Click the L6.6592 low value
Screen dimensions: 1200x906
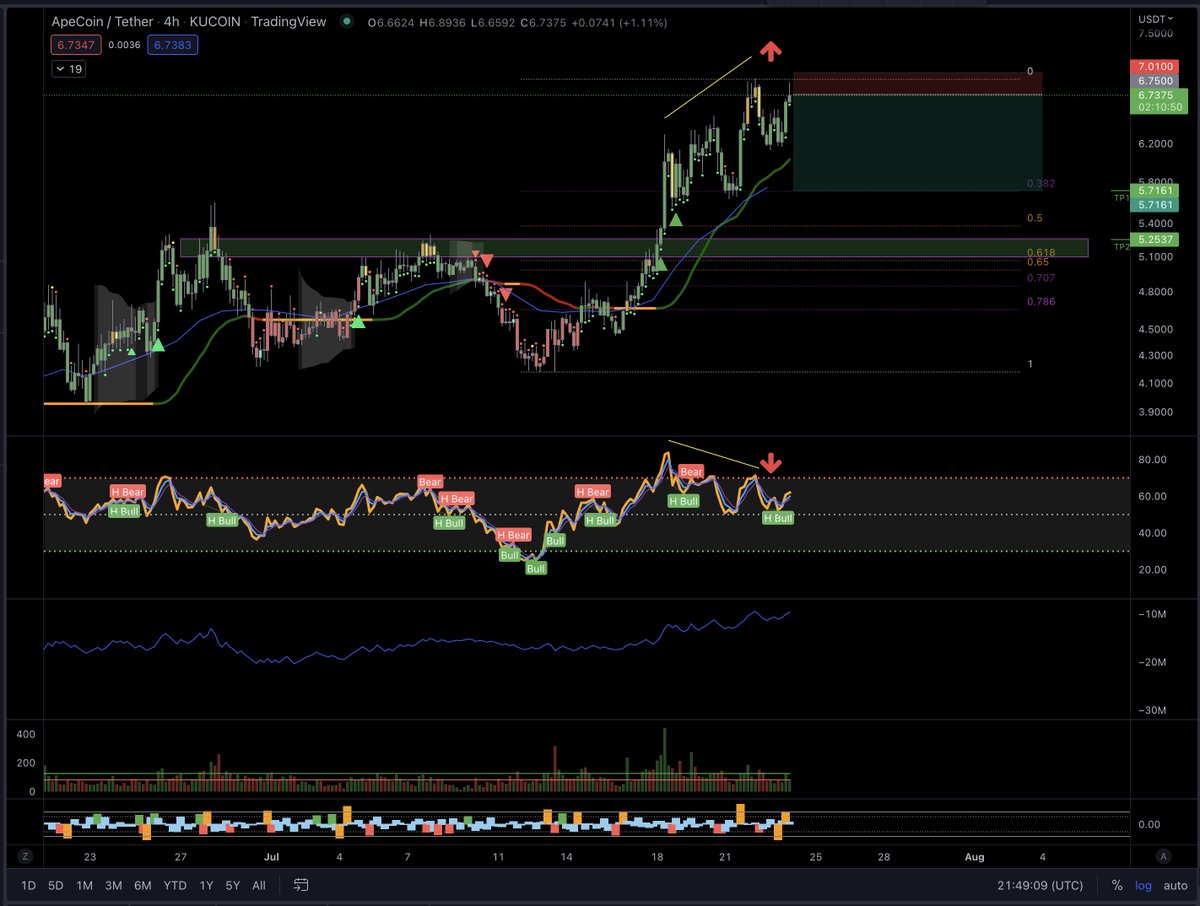click(x=495, y=22)
